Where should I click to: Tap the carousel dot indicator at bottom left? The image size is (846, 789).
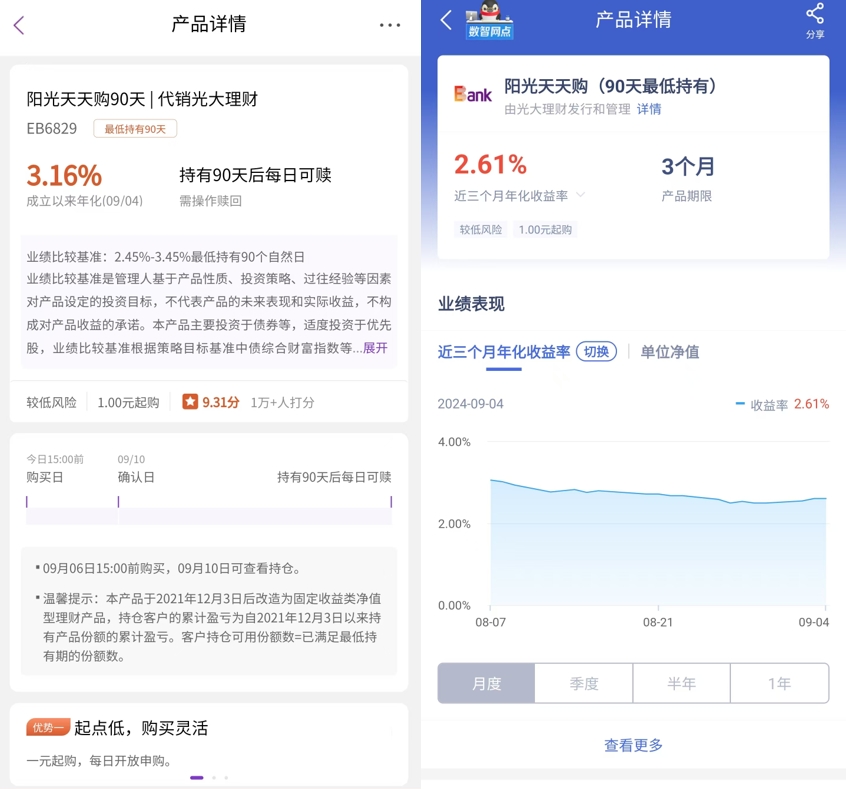(198, 776)
